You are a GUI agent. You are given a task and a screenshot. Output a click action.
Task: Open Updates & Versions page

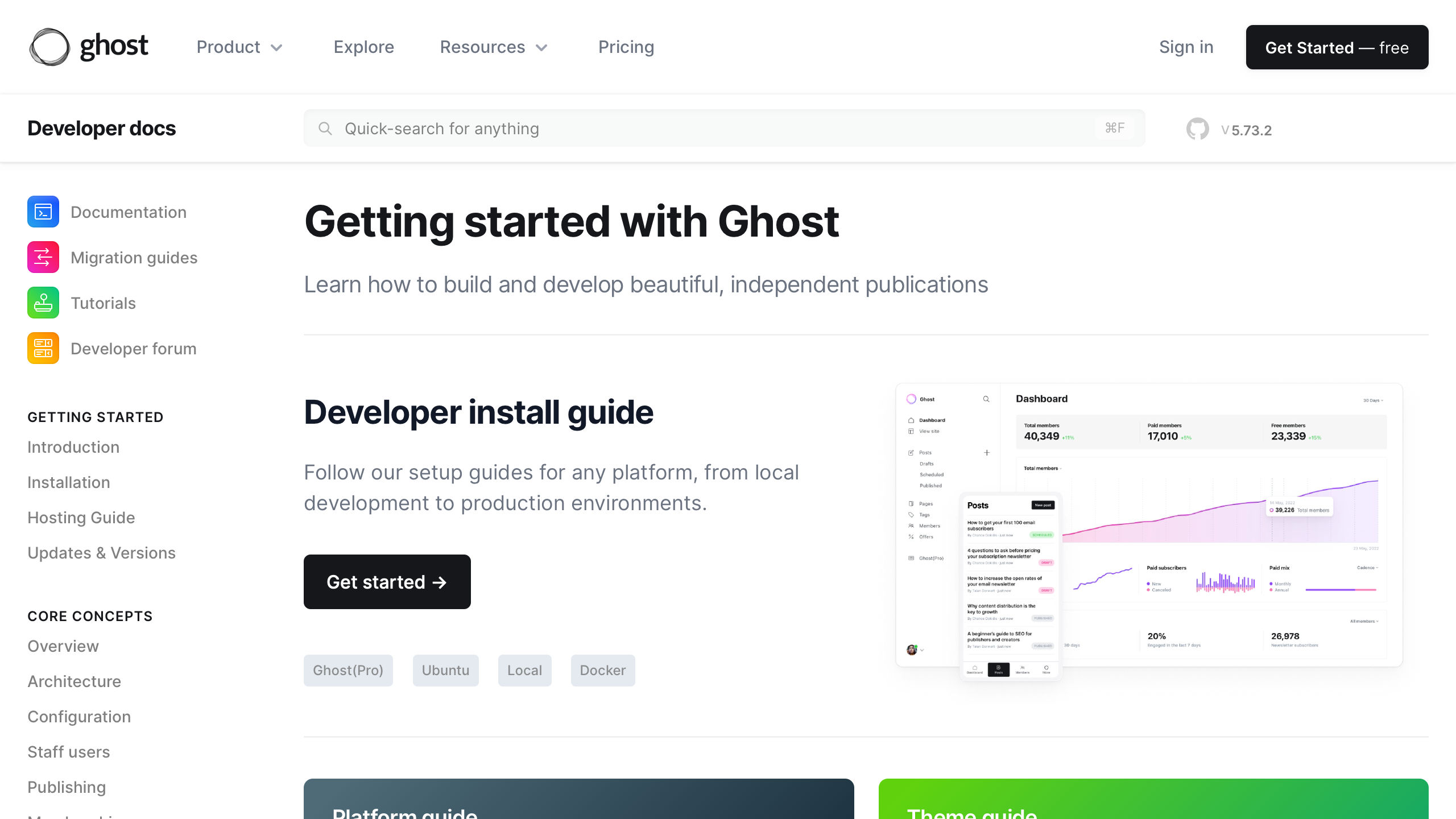(x=101, y=553)
